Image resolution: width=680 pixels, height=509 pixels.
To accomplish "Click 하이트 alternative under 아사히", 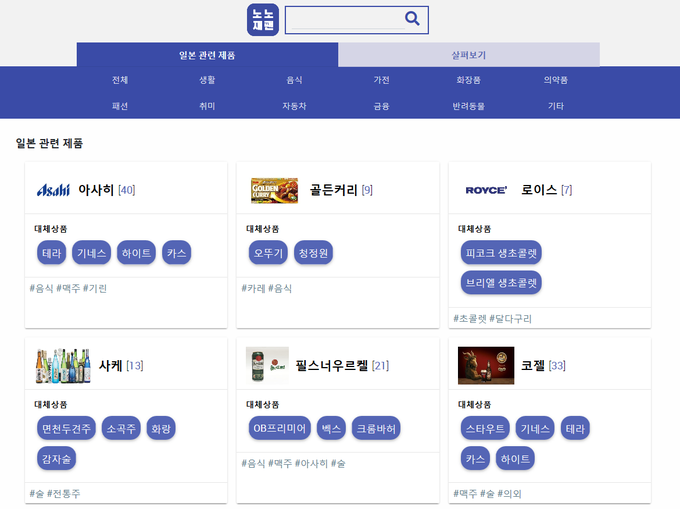I will pos(136,253).
